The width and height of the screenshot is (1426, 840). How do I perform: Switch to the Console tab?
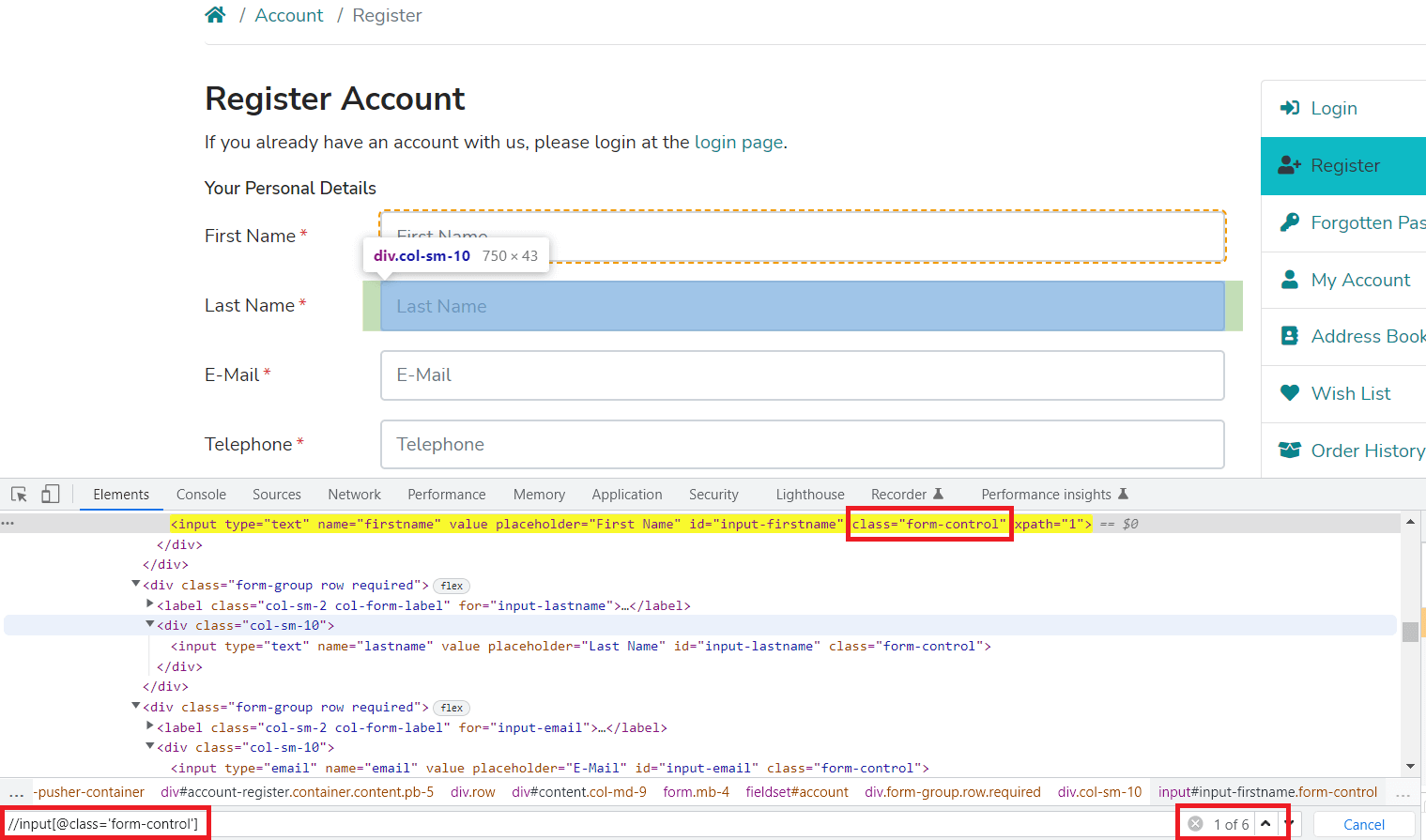click(x=201, y=495)
